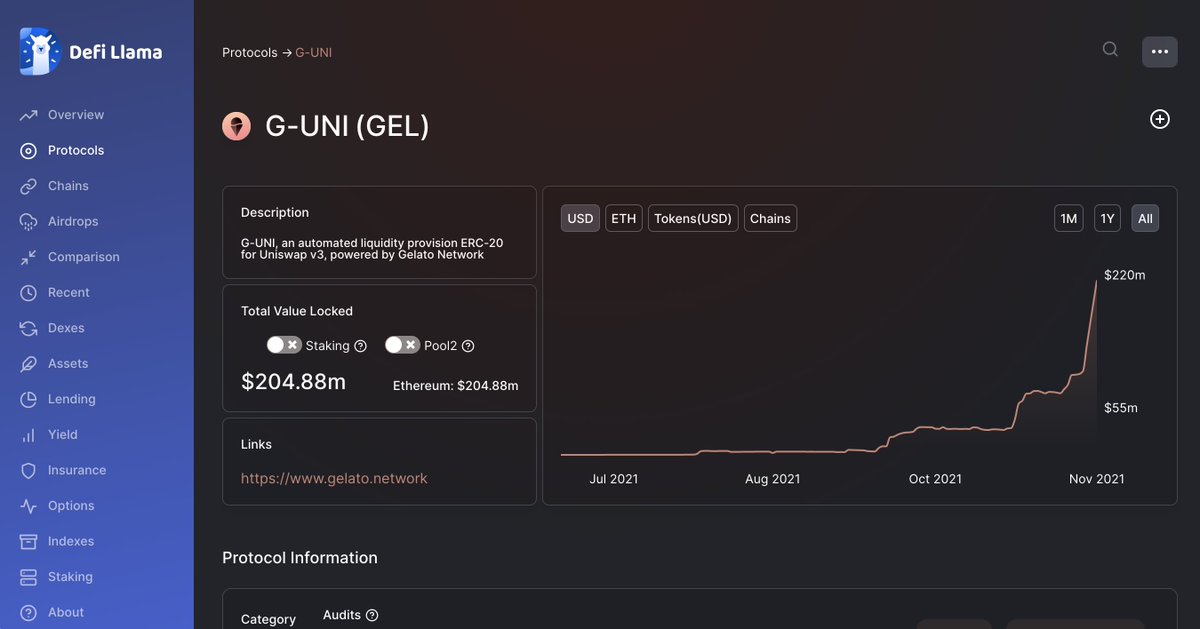
Task: Click the Lending pie chart icon
Action: coord(28,399)
